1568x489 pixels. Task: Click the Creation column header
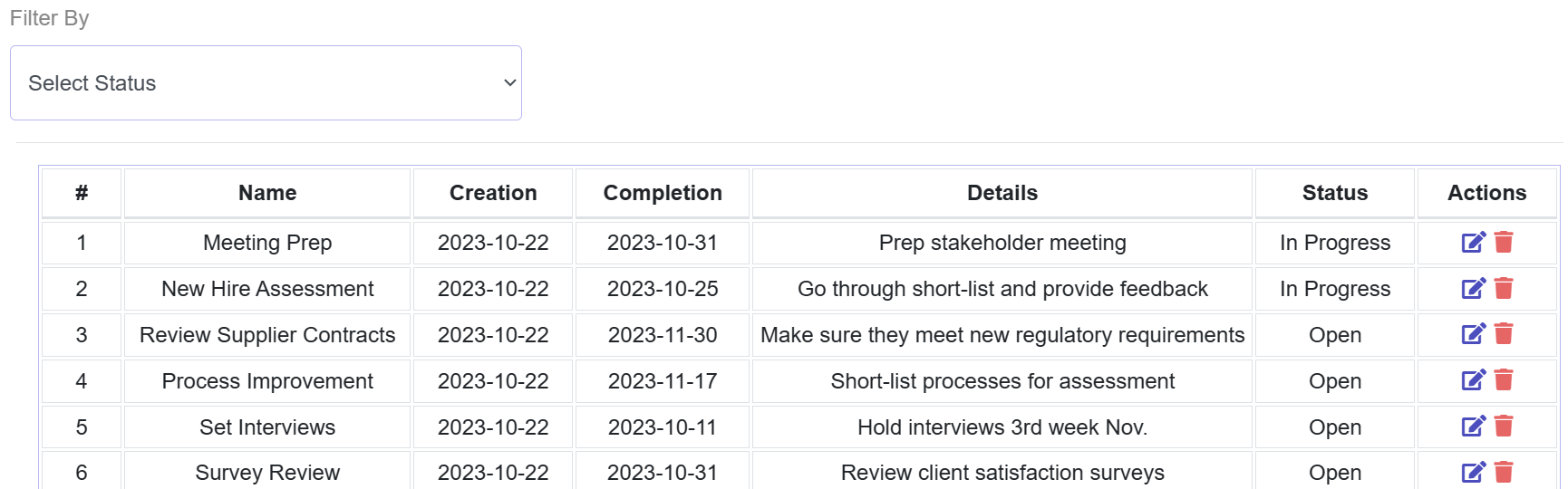pyautogui.click(x=493, y=193)
